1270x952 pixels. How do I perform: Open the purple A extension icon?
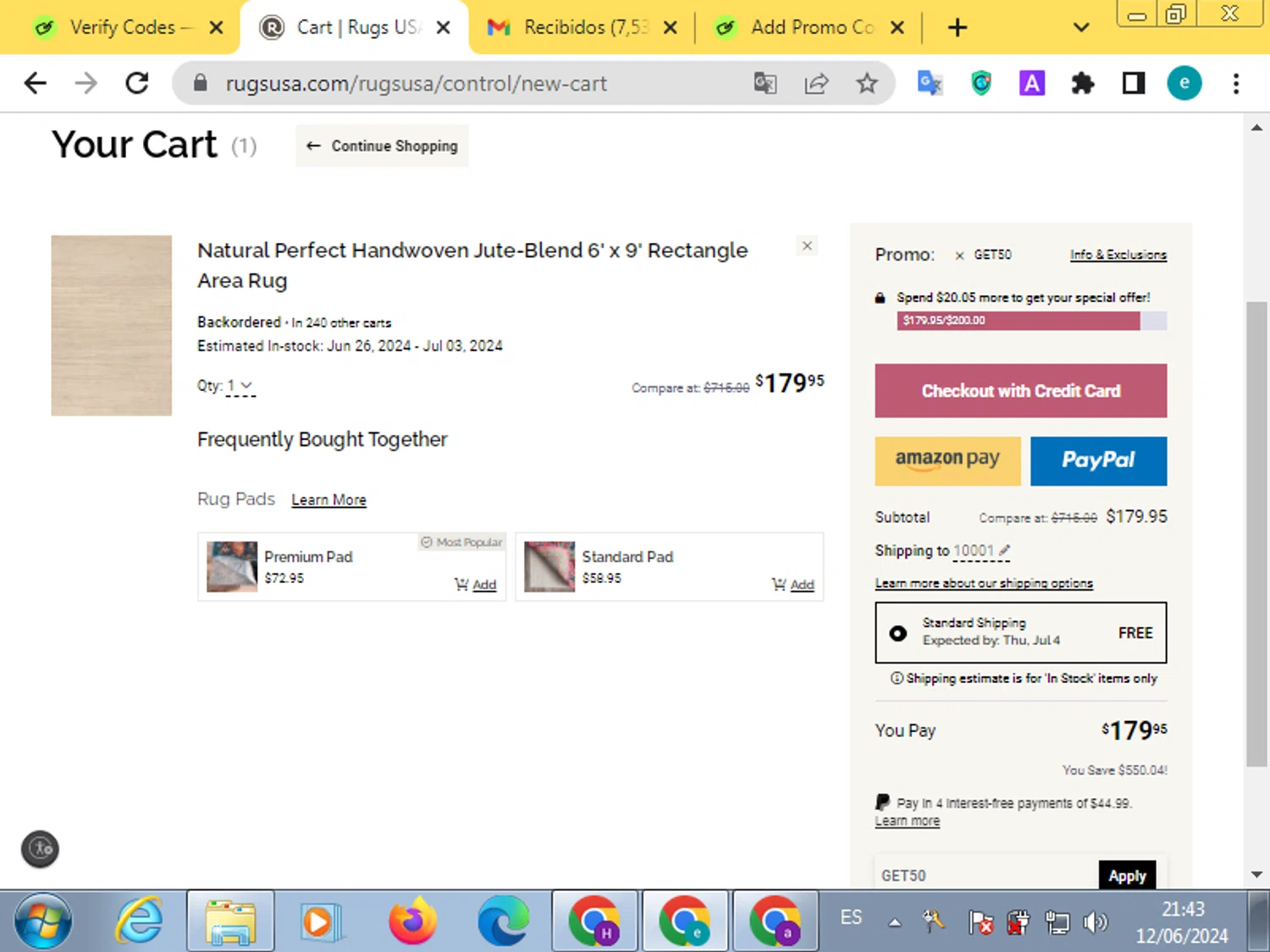click(1031, 83)
